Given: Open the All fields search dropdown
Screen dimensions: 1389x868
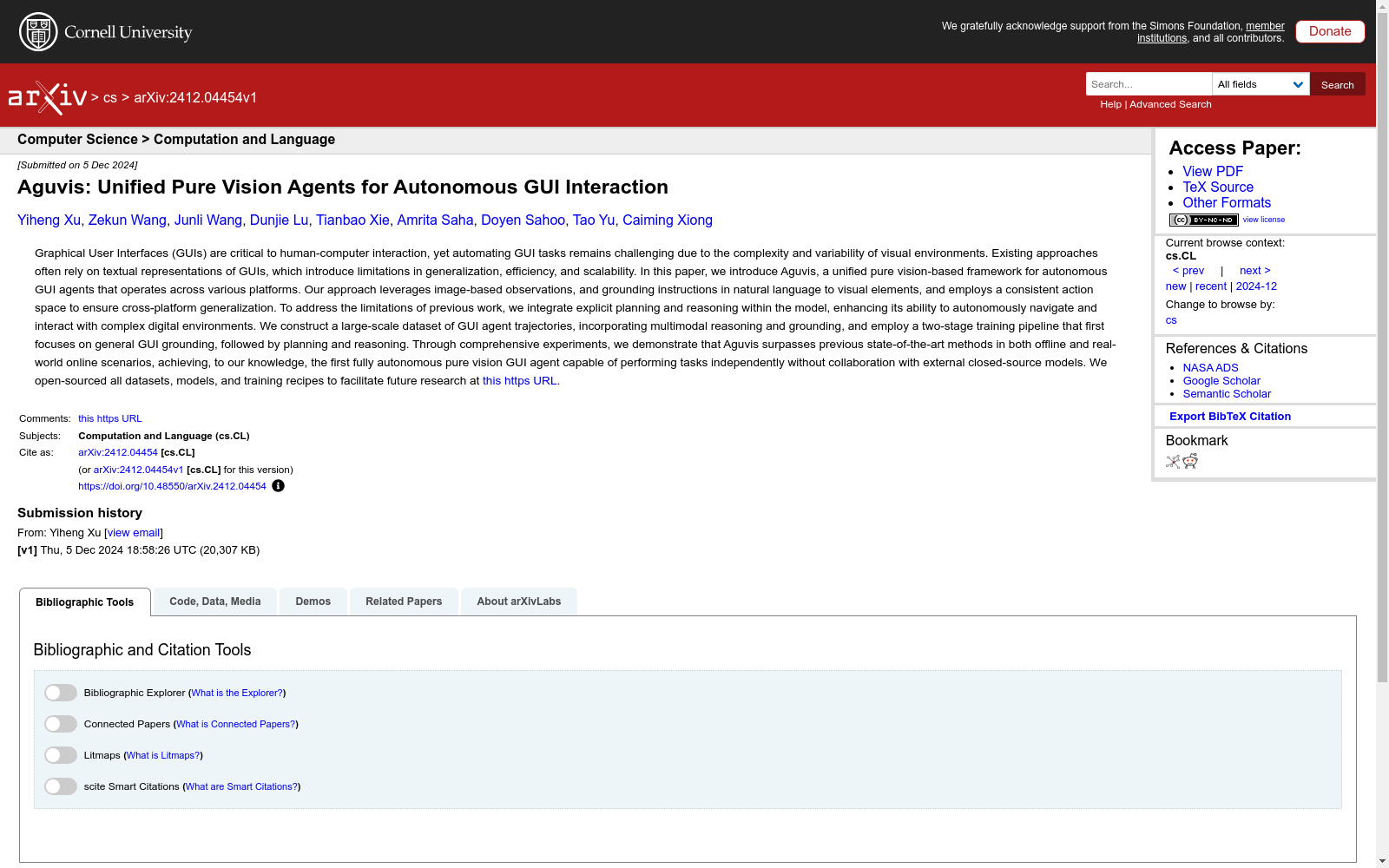Looking at the screenshot, I should pyautogui.click(x=1261, y=84).
